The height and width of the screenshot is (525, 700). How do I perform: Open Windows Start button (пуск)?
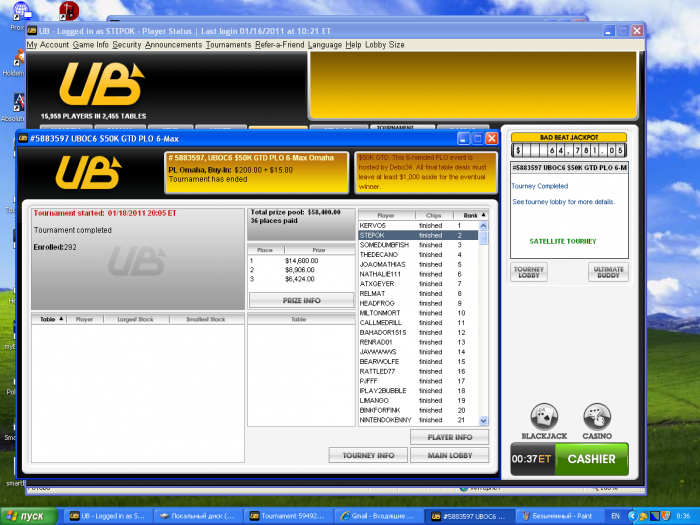click(x=29, y=516)
